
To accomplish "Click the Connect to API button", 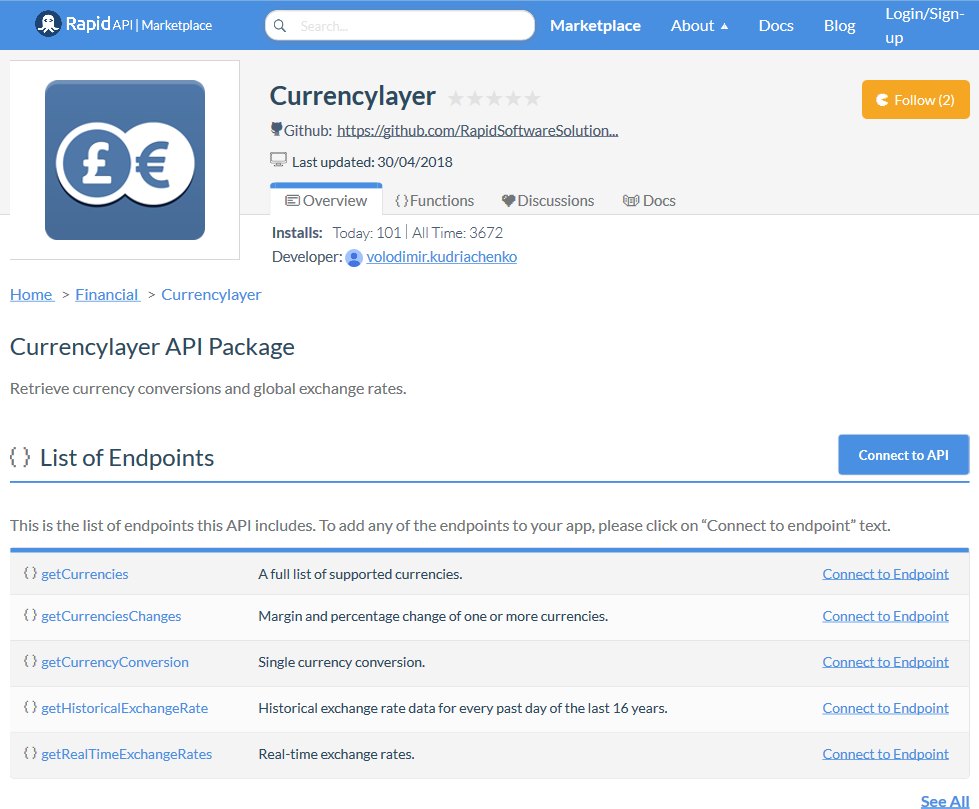I will click(903, 455).
